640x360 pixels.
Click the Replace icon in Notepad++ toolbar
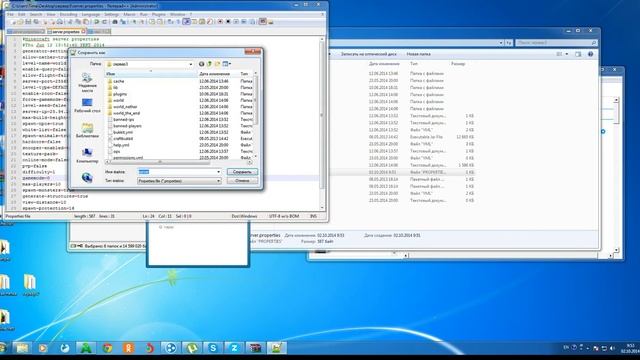coord(123,22)
